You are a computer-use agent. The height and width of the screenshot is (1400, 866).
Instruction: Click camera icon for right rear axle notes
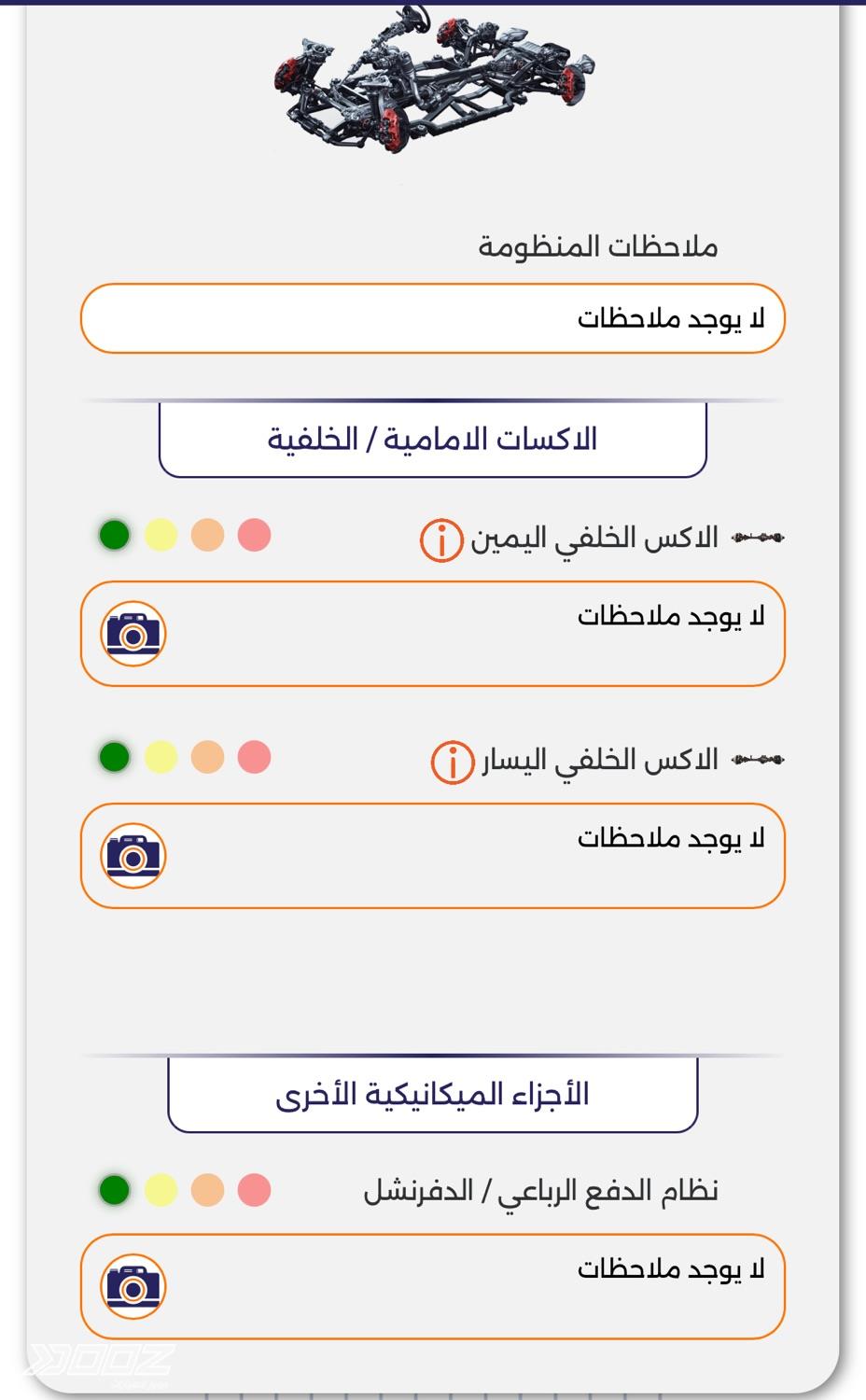point(133,634)
